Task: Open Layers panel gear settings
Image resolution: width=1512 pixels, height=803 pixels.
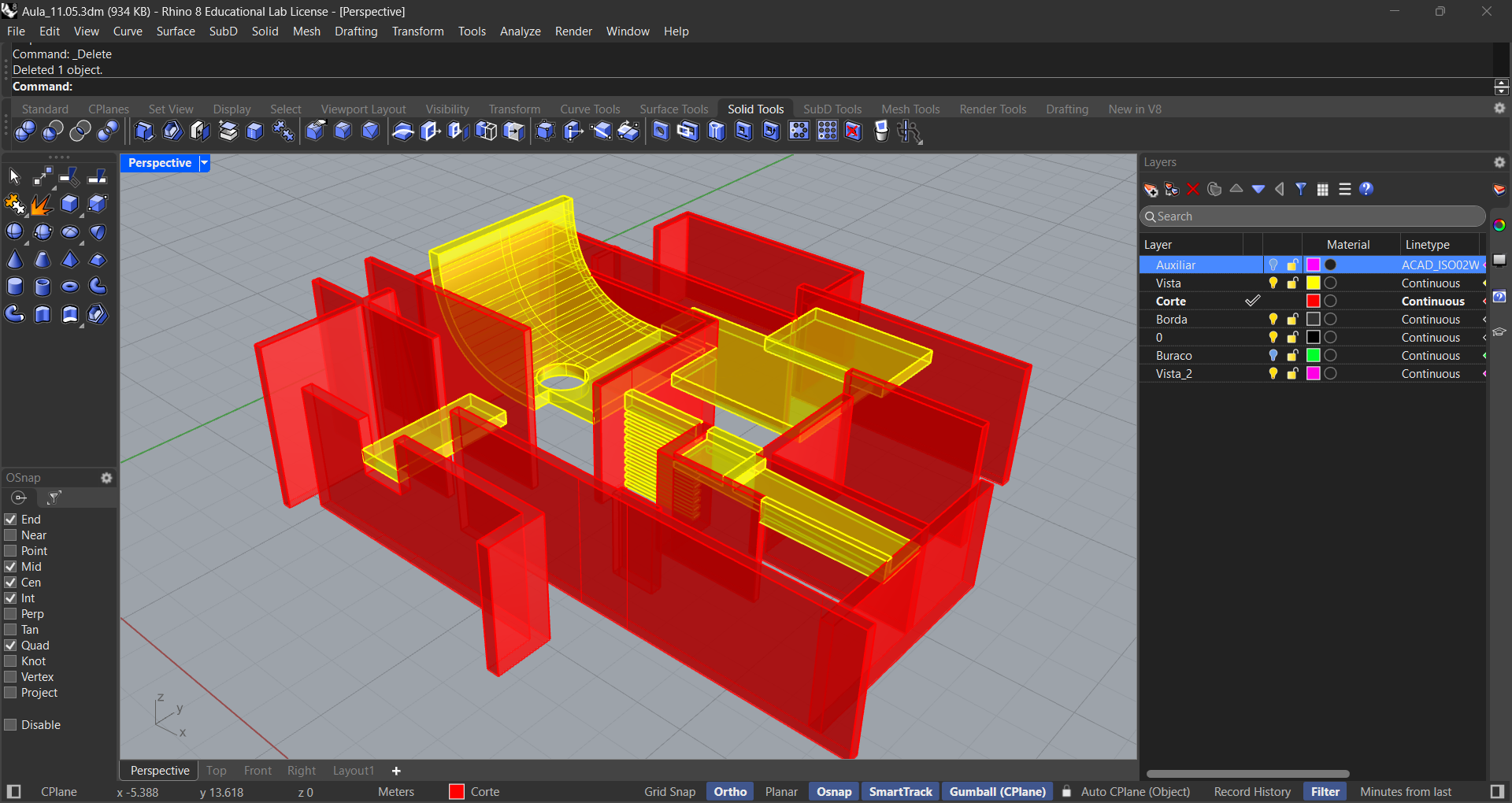Action: tap(1499, 162)
